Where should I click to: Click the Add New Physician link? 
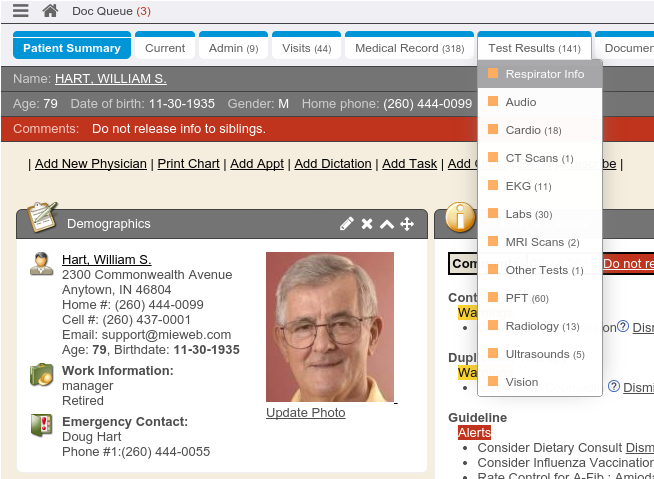tap(90, 164)
